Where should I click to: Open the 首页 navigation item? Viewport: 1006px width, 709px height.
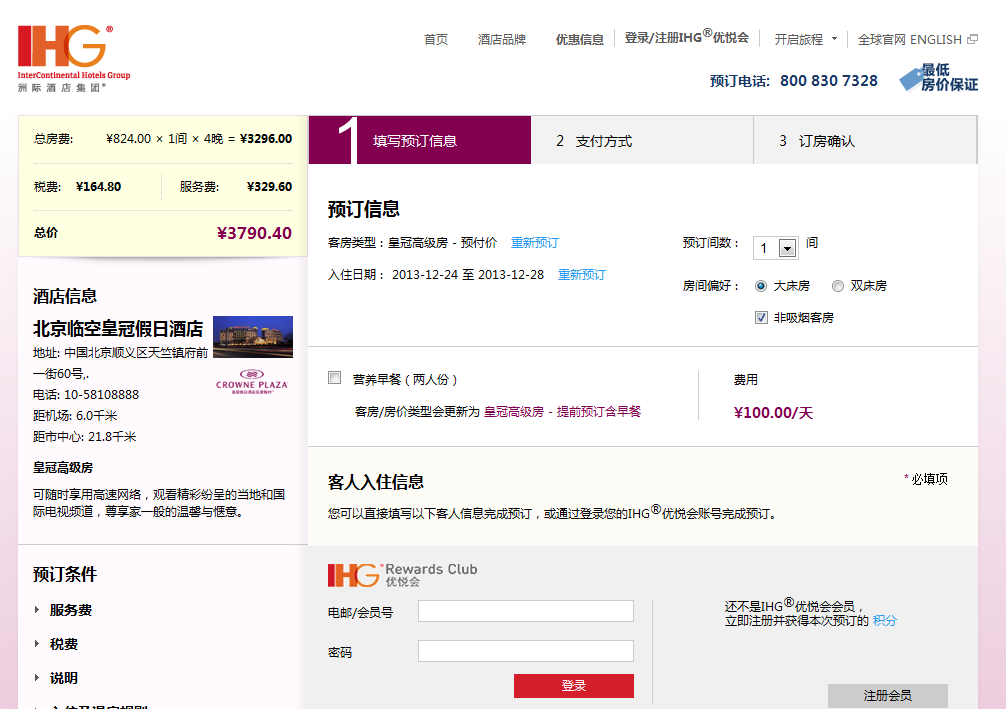[436, 39]
